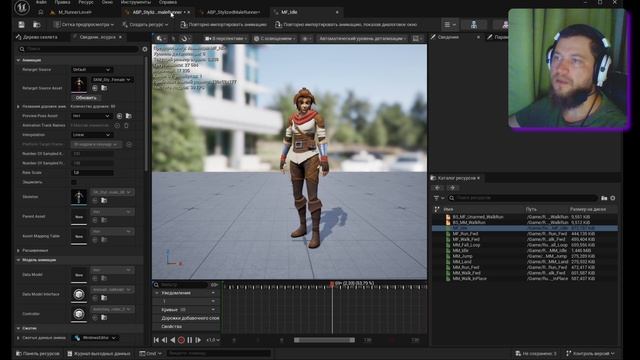The width and height of the screenshot is (640, 360).
Task: Open the Preview Pose Asset dropdown
Action: 91,116
